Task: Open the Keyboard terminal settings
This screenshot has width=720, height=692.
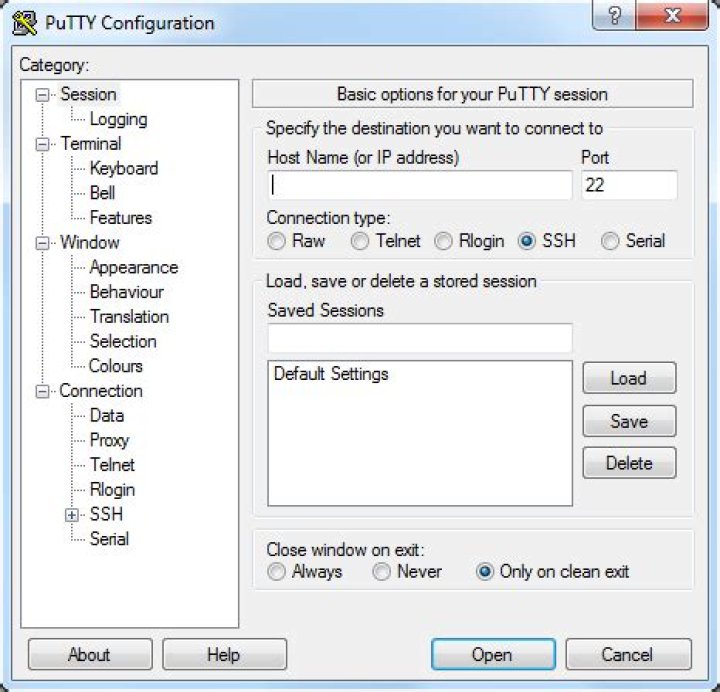Action: pyautogui.click(x=123, y=168)
